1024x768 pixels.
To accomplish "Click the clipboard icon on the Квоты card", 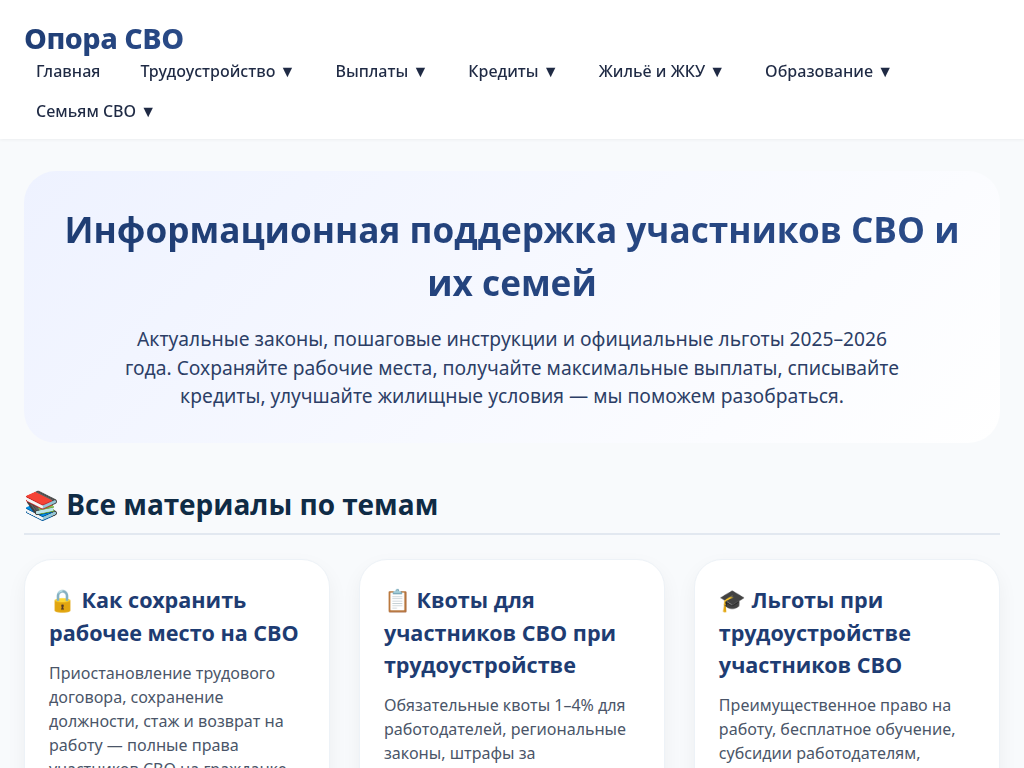I will click(397, 601).
